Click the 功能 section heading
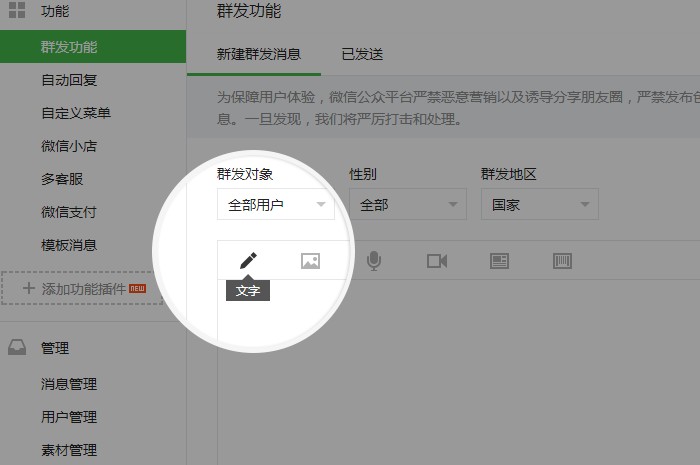700x465 pixels. (55, 11)
